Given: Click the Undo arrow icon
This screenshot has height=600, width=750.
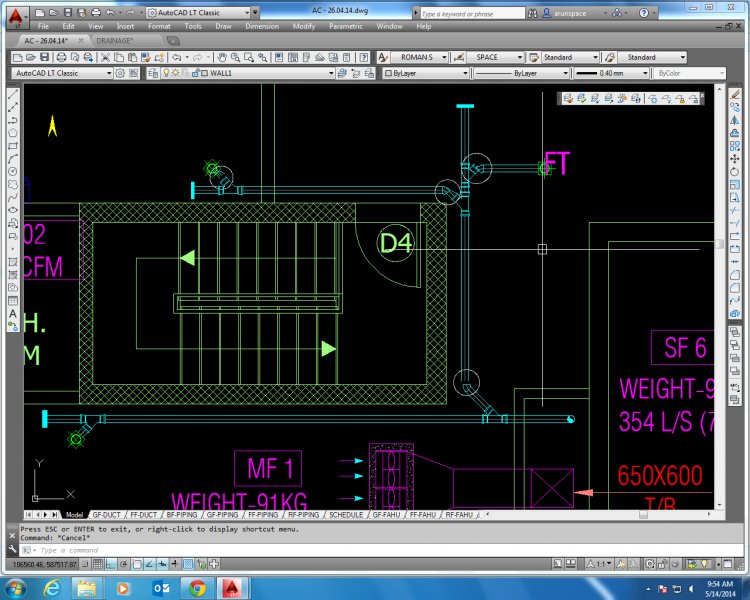Looking at the screenshot, I should pyautogui.click(x=176, y=57).
